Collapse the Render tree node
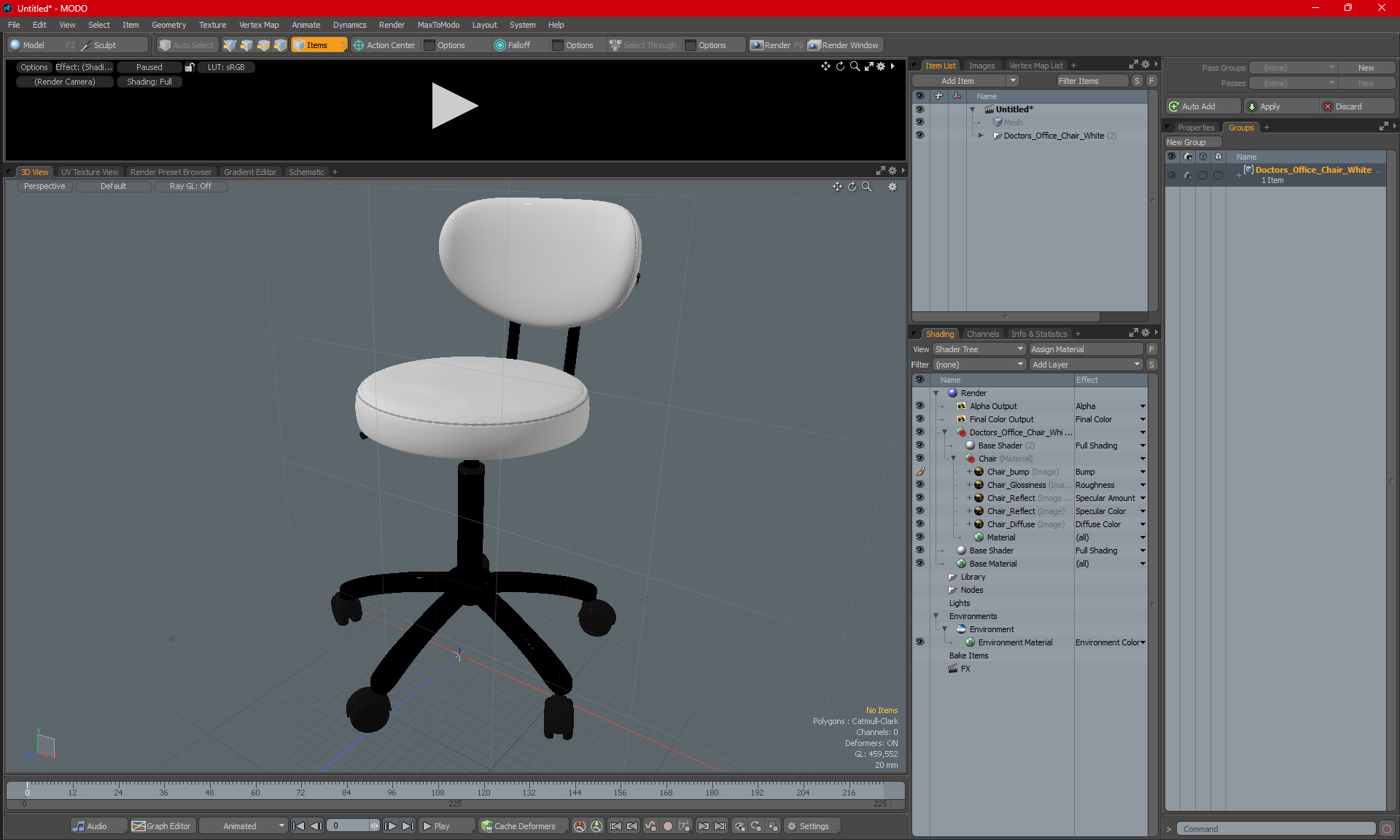Viewport: 1400px width, 840px height. point(936,393)
